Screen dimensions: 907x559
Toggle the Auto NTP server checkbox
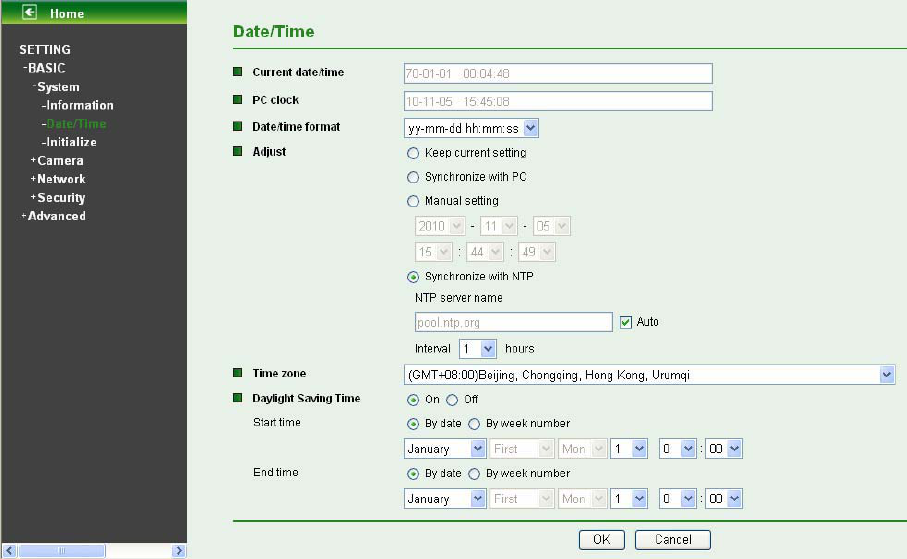625,322
